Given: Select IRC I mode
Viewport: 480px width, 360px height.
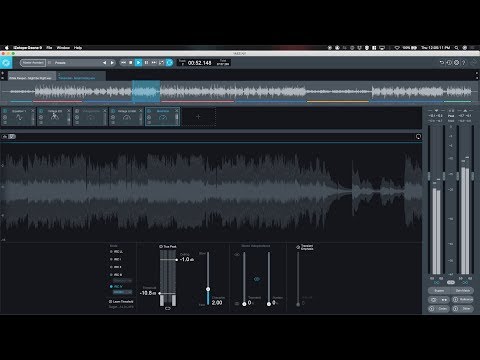Looking at the screenshot, I should (116, 259).
